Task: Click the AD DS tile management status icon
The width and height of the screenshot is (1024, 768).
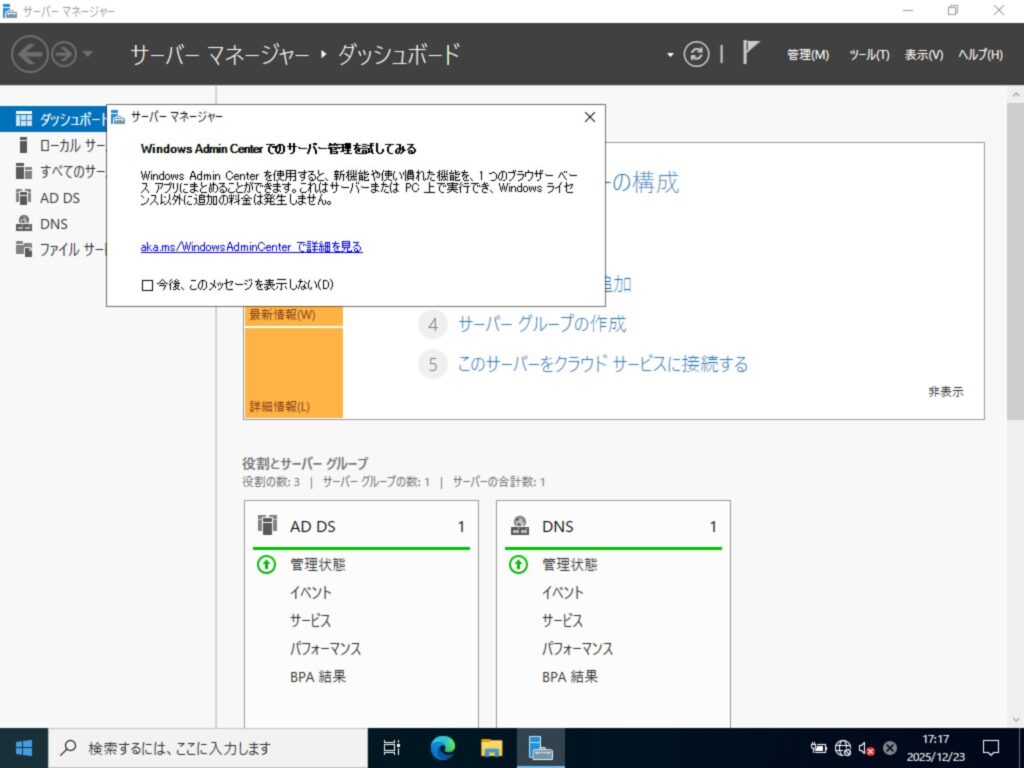Action: [x=266, y=564]
